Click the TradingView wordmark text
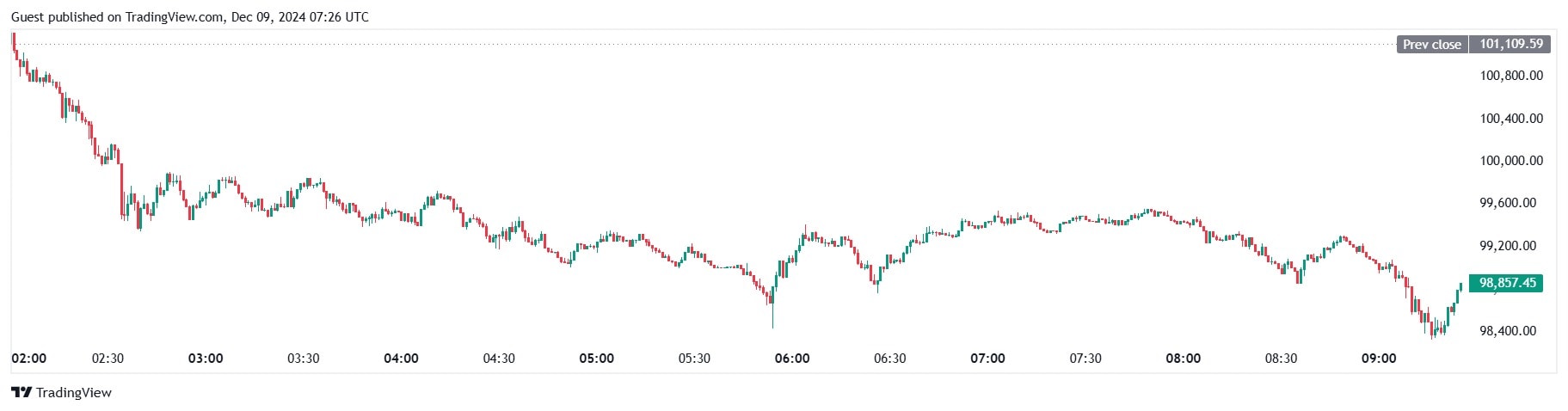Image resolution: width=1568 pixels, height=411 pixels. point(74,393)
